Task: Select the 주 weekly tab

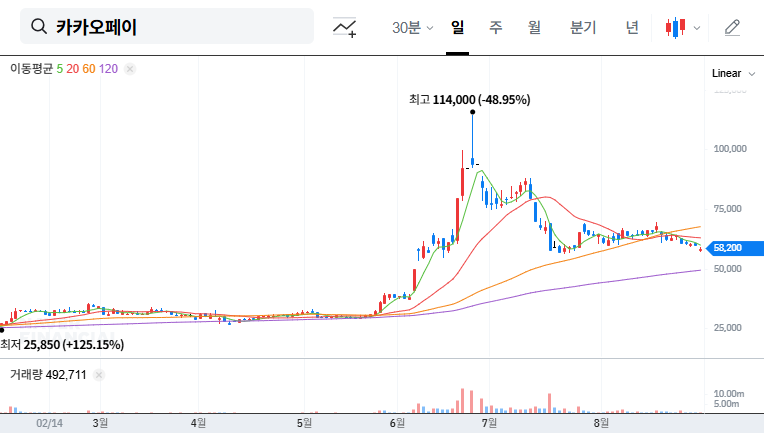Action: coord(496,27)
